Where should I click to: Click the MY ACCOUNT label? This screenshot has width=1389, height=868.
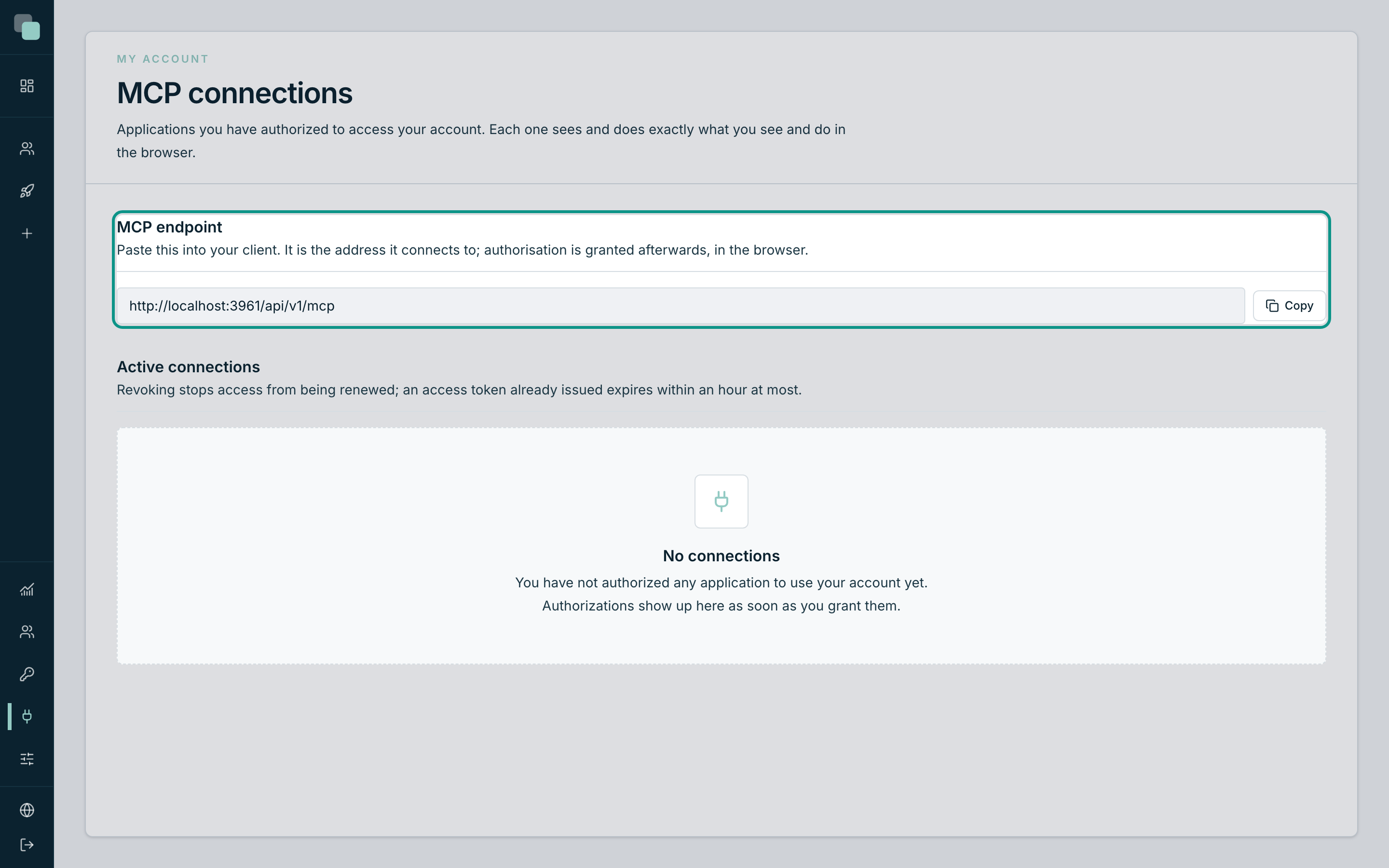pyautogui.click(x=163, y=59)
